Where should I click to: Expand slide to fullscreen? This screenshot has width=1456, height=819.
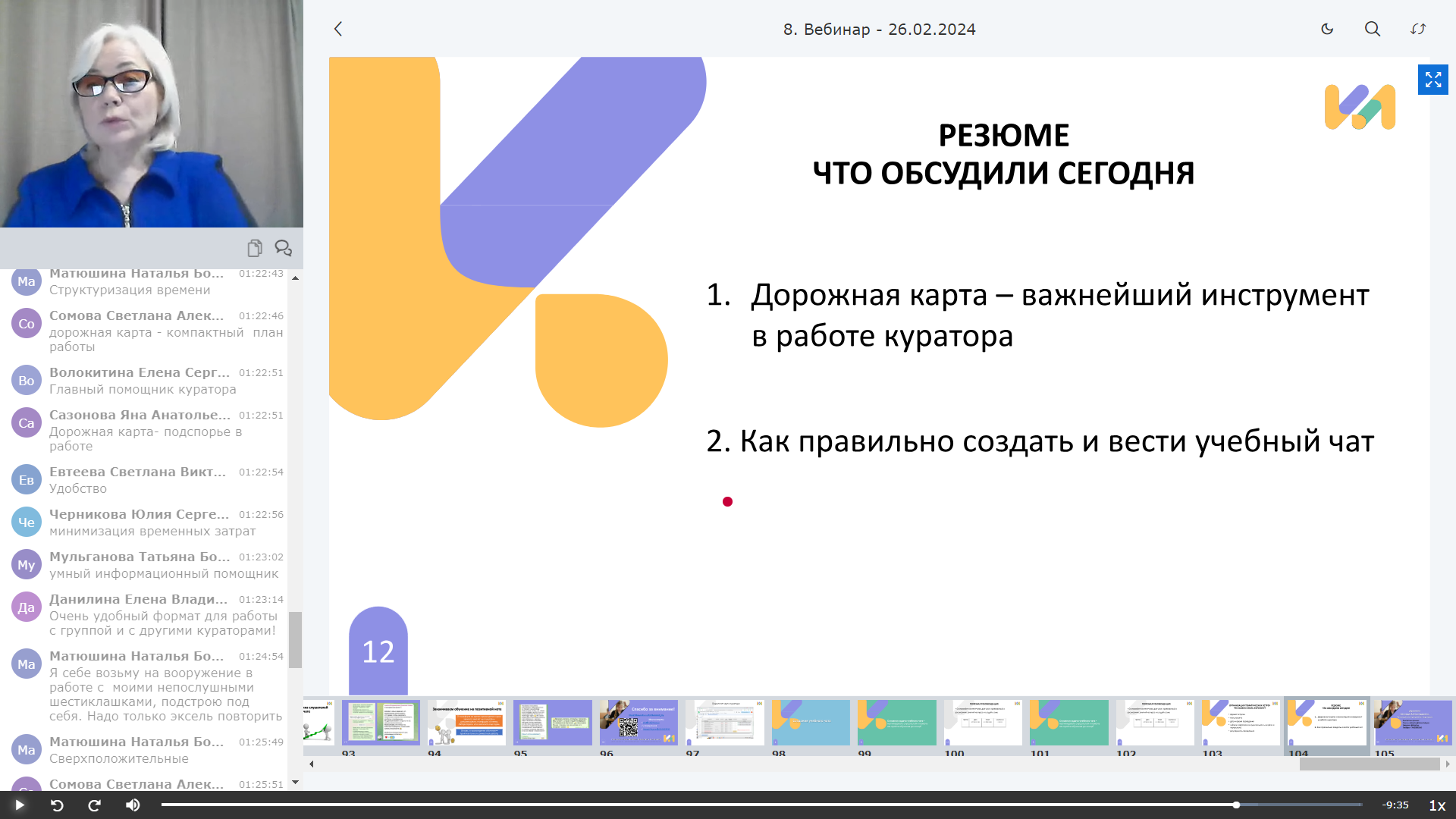(1432, 80)
